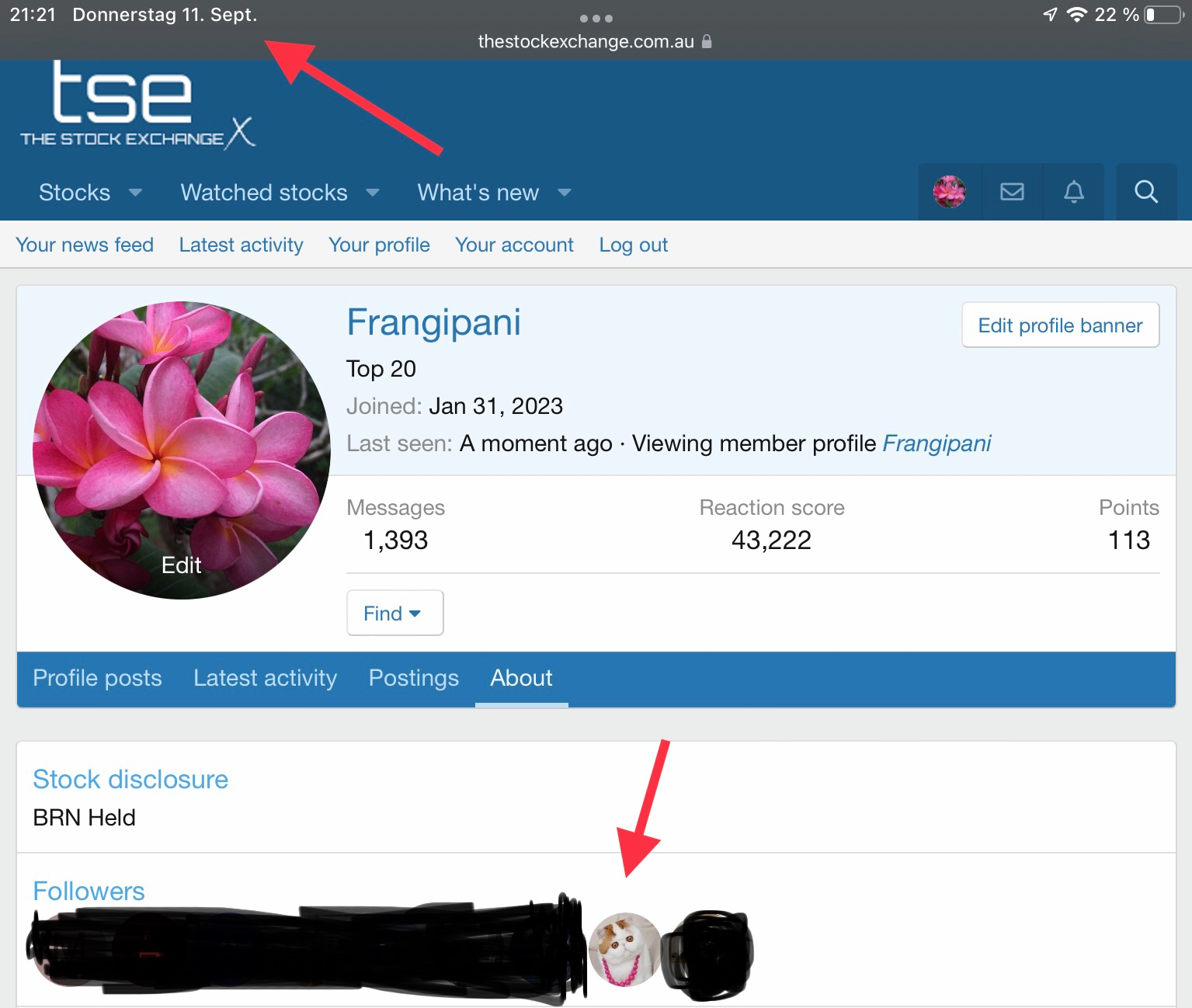Click the cat avatar follower
The width and height of the screenshot is (1192, 1008).
[x=624, y=949]
